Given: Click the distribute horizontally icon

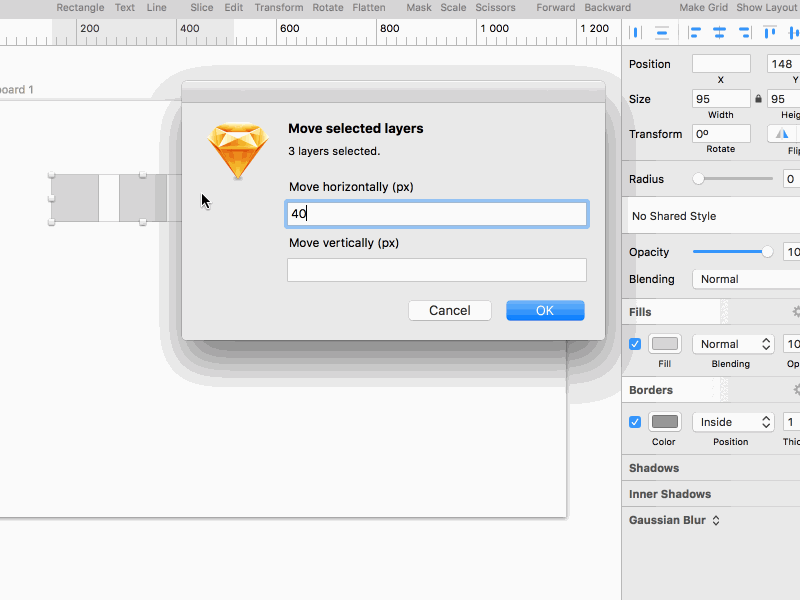Looking at the screenshot, I should pos(635,32).
